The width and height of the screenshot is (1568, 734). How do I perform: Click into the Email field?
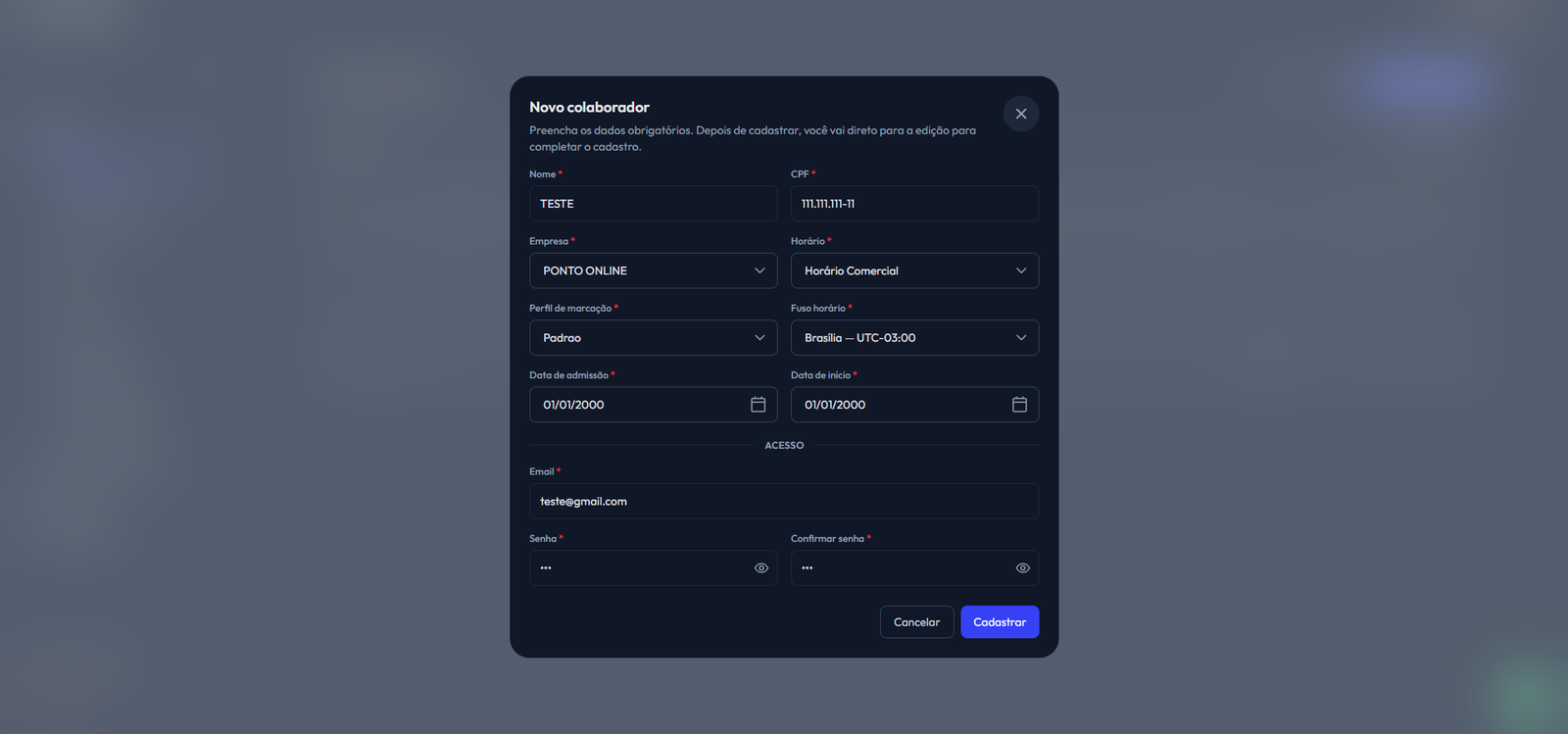(x=784, y=502)
